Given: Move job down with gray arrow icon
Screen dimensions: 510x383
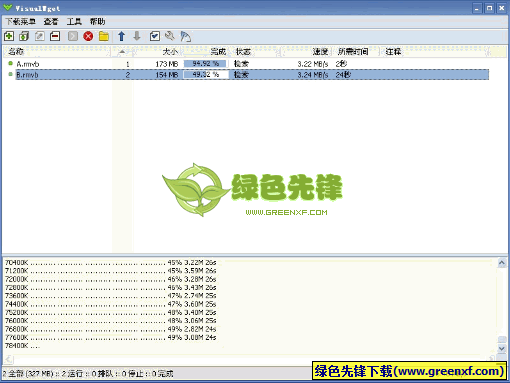Looking at the screenshot, I should (137, 36).
